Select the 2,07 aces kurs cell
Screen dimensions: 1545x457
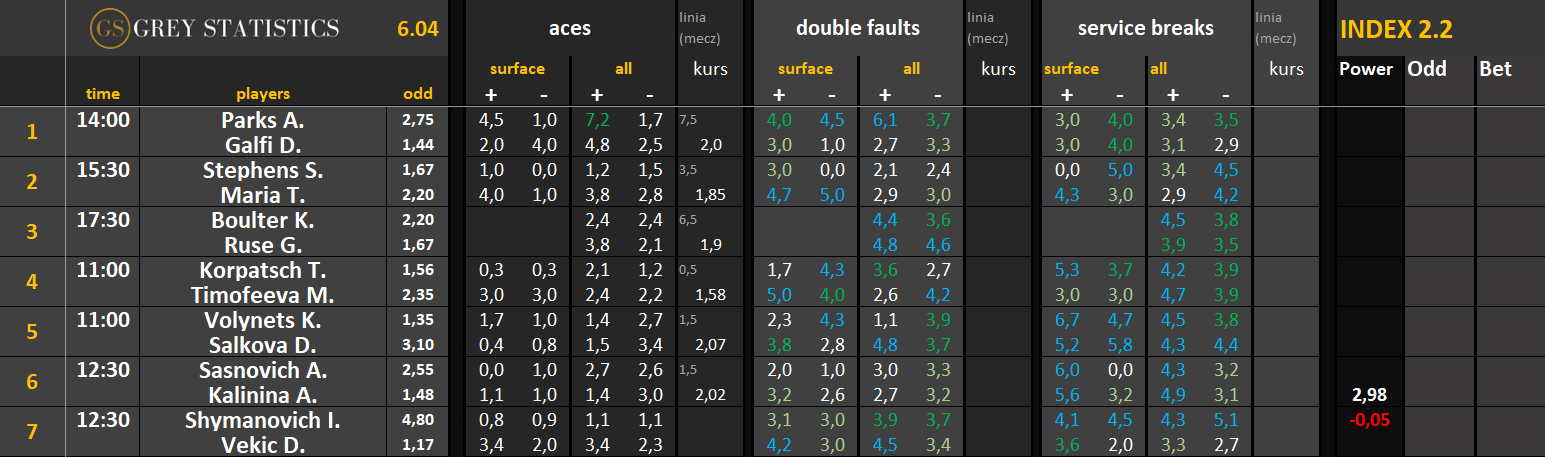coord(710,345)
